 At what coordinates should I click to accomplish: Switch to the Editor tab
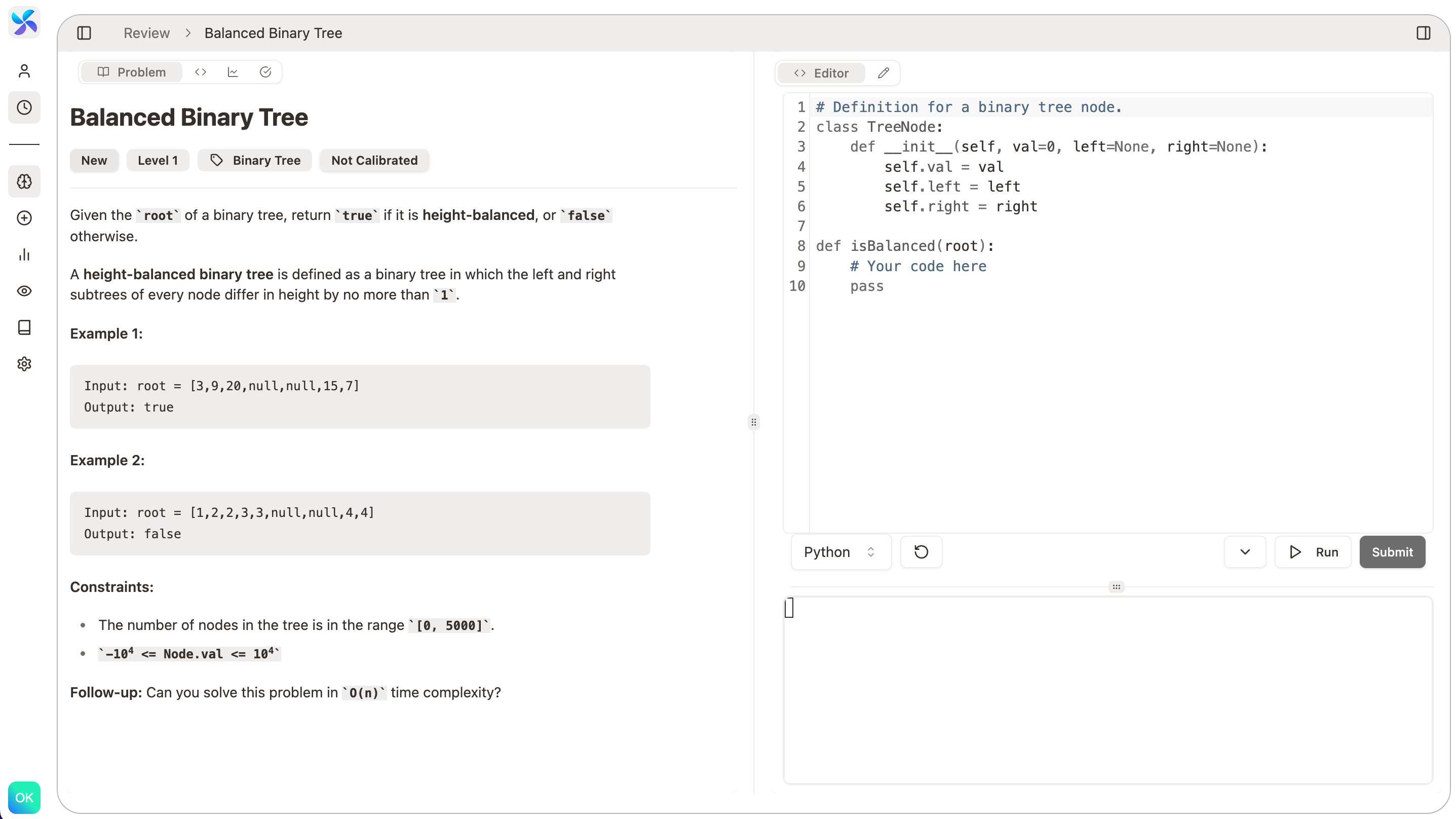point(821,73)
